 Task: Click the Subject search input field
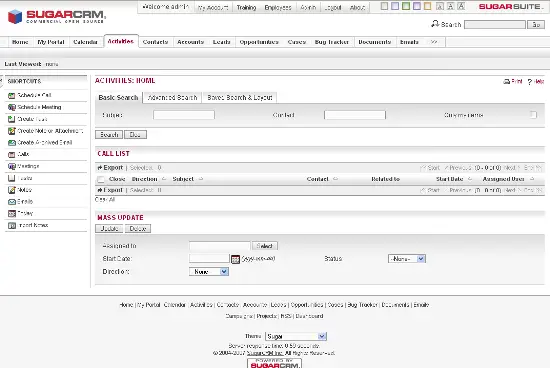pos(184,115)
